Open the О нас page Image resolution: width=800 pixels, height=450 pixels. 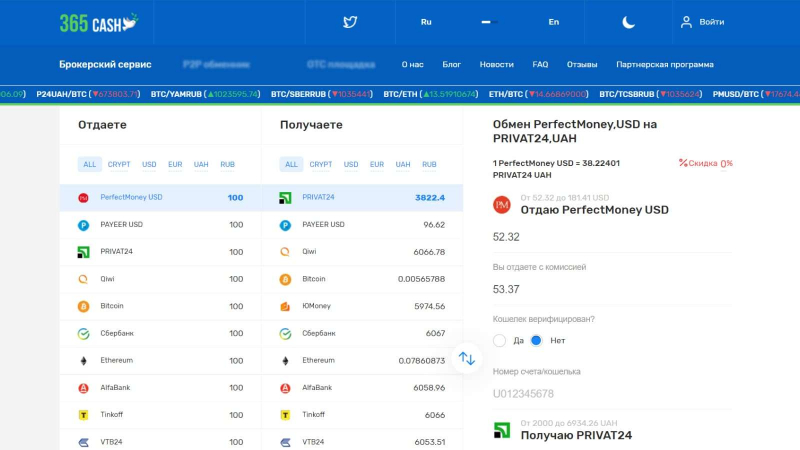click(412, 65)
